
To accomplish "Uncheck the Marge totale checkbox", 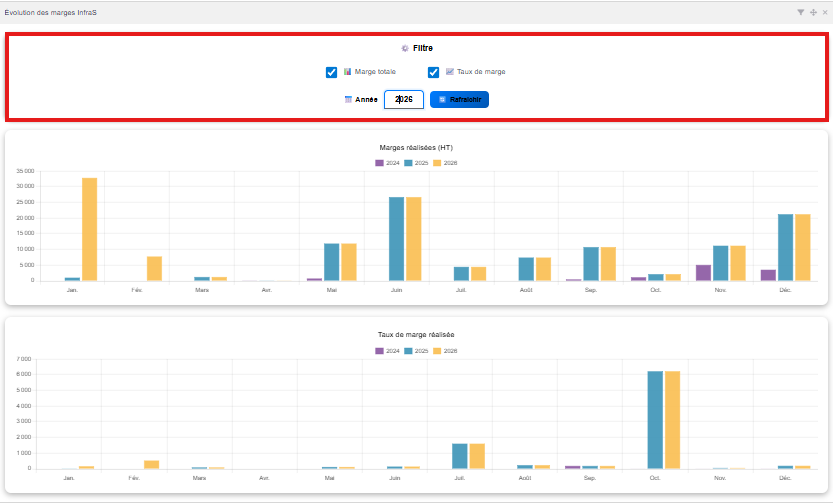I will click(x=331, y=72).
